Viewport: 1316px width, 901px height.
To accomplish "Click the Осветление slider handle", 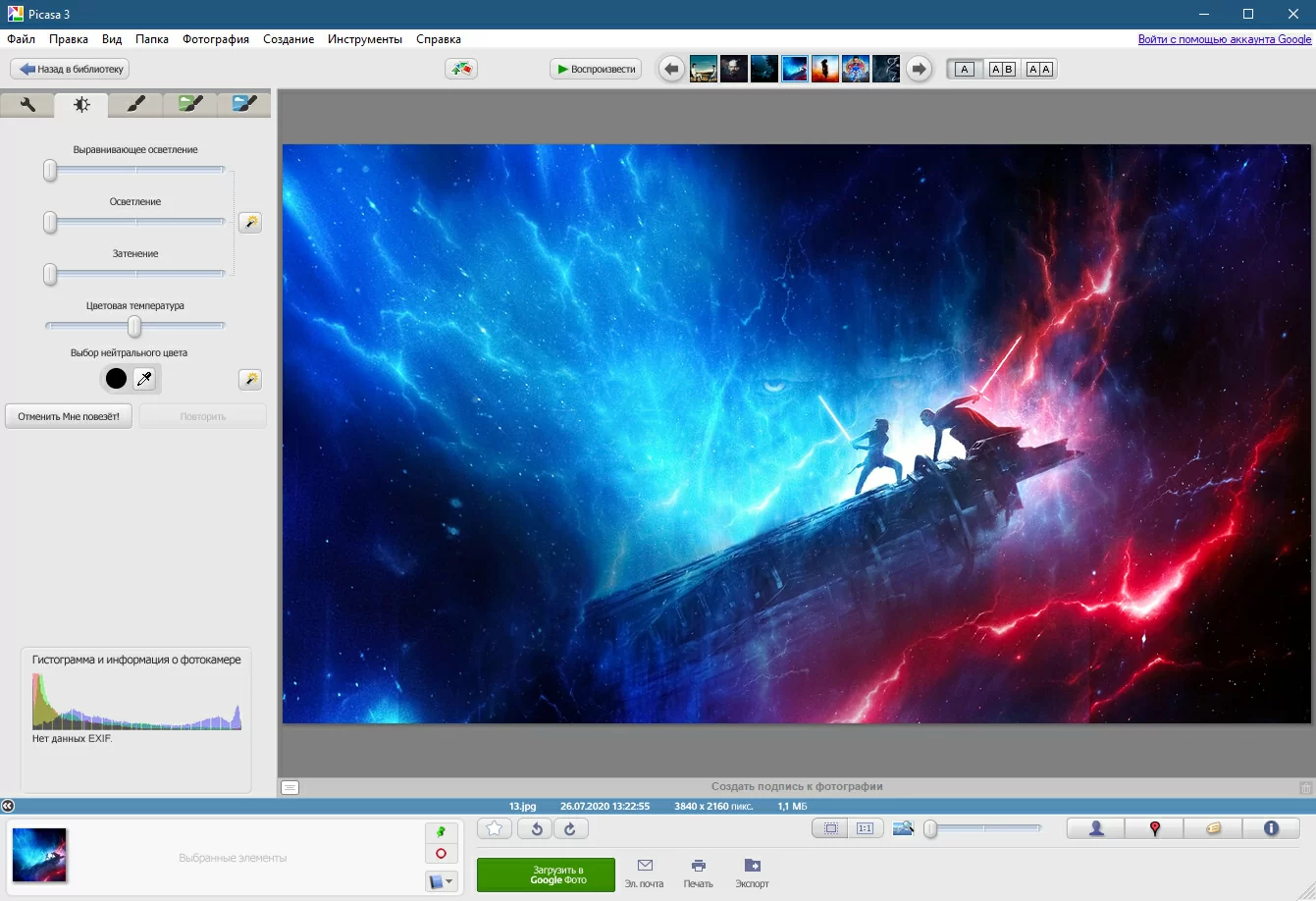I will click(x=50, y=223).
